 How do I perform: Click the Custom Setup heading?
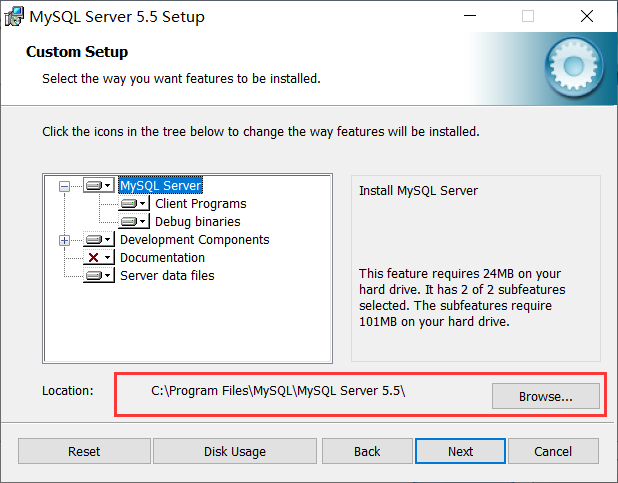click(77, 52)
